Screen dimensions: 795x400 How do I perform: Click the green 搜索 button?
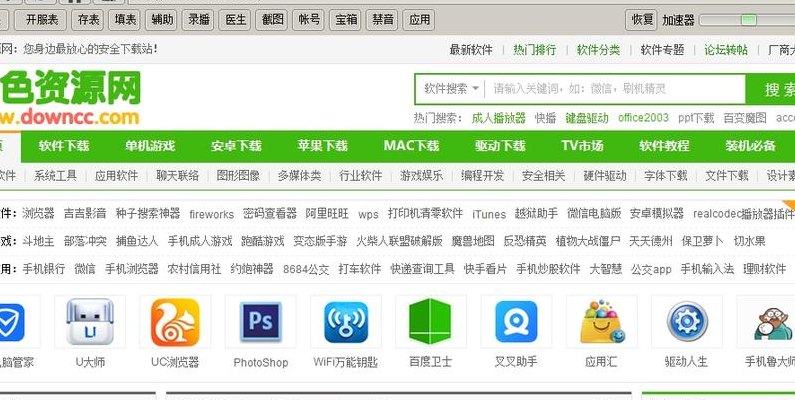click(x=770, y=89)
